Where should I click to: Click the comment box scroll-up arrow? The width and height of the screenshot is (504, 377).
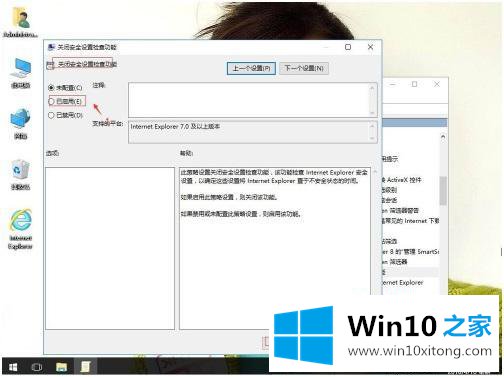[x=372, y=88]
